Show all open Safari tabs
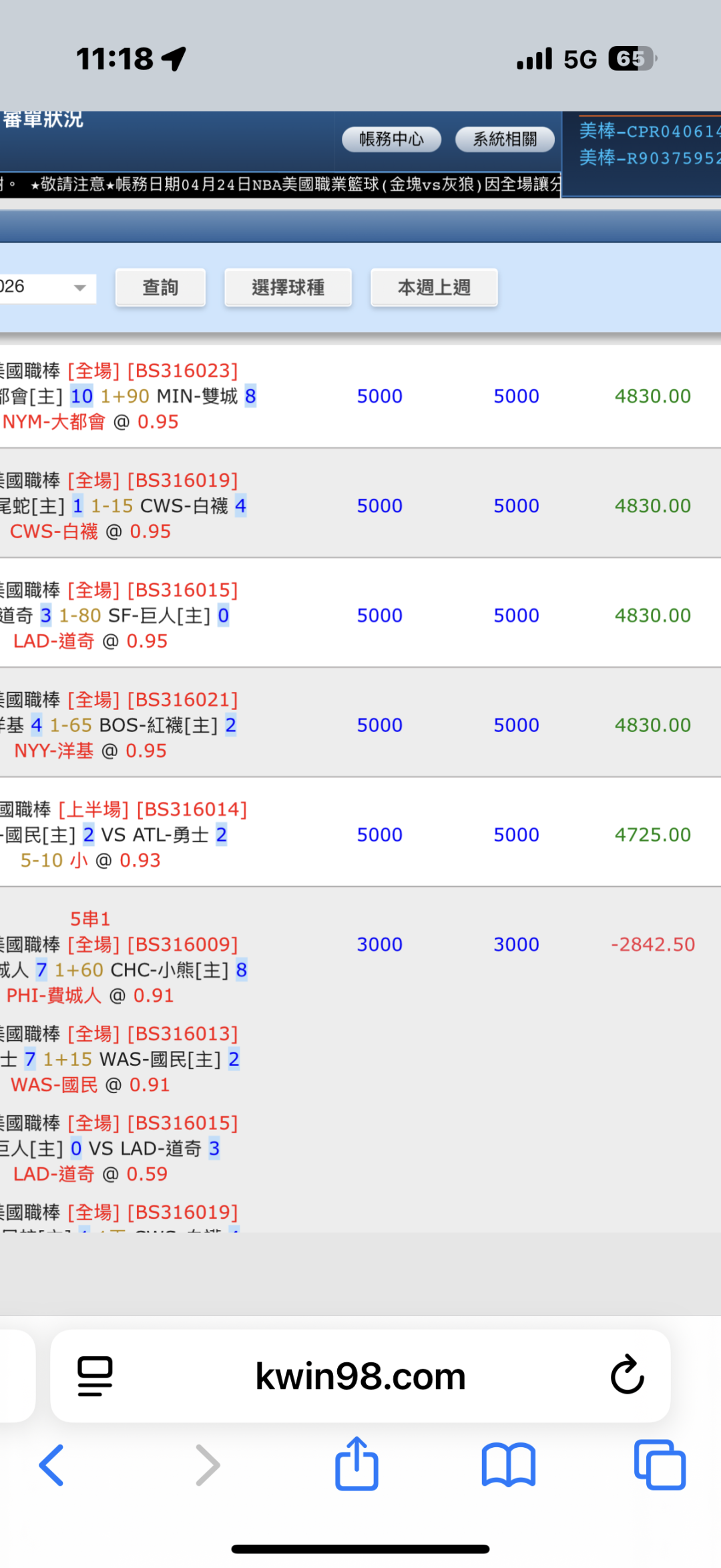 tap(659, 1465)
